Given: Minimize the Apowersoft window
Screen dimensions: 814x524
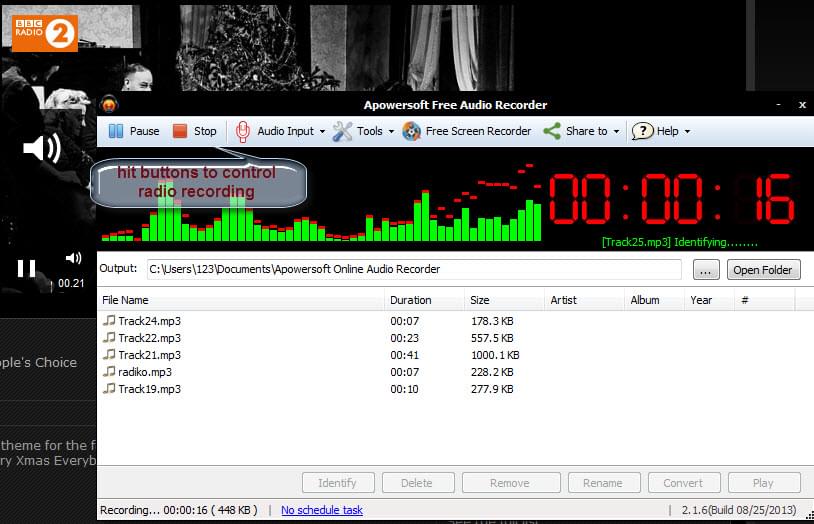Looking at the screenshot, I should pos(778,104).
